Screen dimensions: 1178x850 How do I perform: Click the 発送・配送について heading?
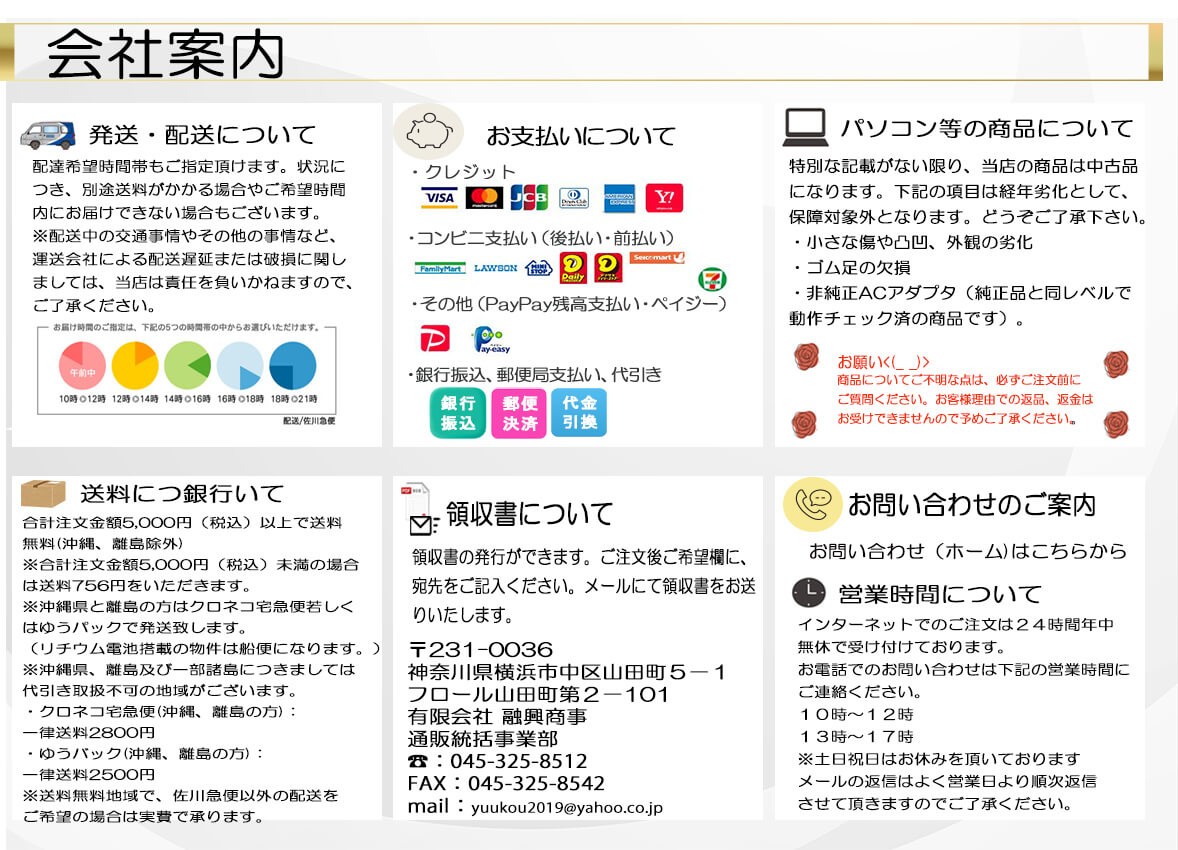(202, 135)
